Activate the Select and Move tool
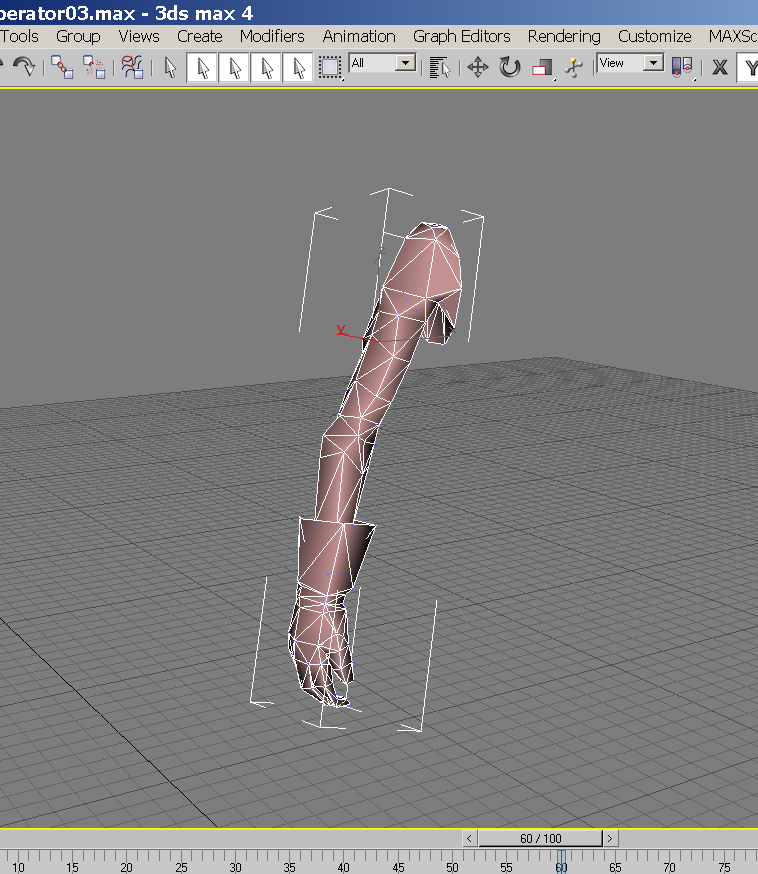 477,67
